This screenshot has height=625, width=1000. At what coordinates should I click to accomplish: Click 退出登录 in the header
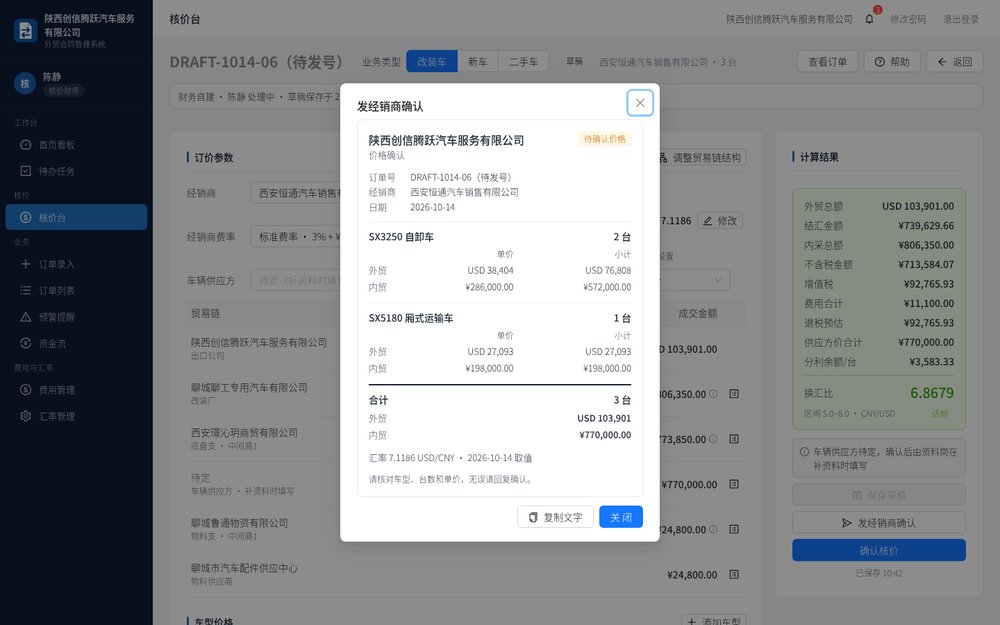coord(960,19)
